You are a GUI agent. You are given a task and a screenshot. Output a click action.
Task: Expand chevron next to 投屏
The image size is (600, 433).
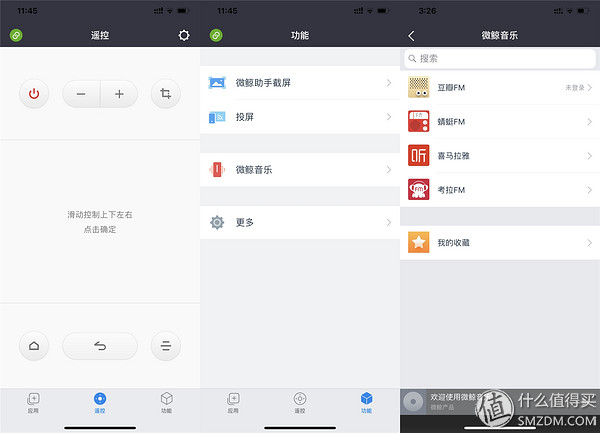(x=389, y=117)
